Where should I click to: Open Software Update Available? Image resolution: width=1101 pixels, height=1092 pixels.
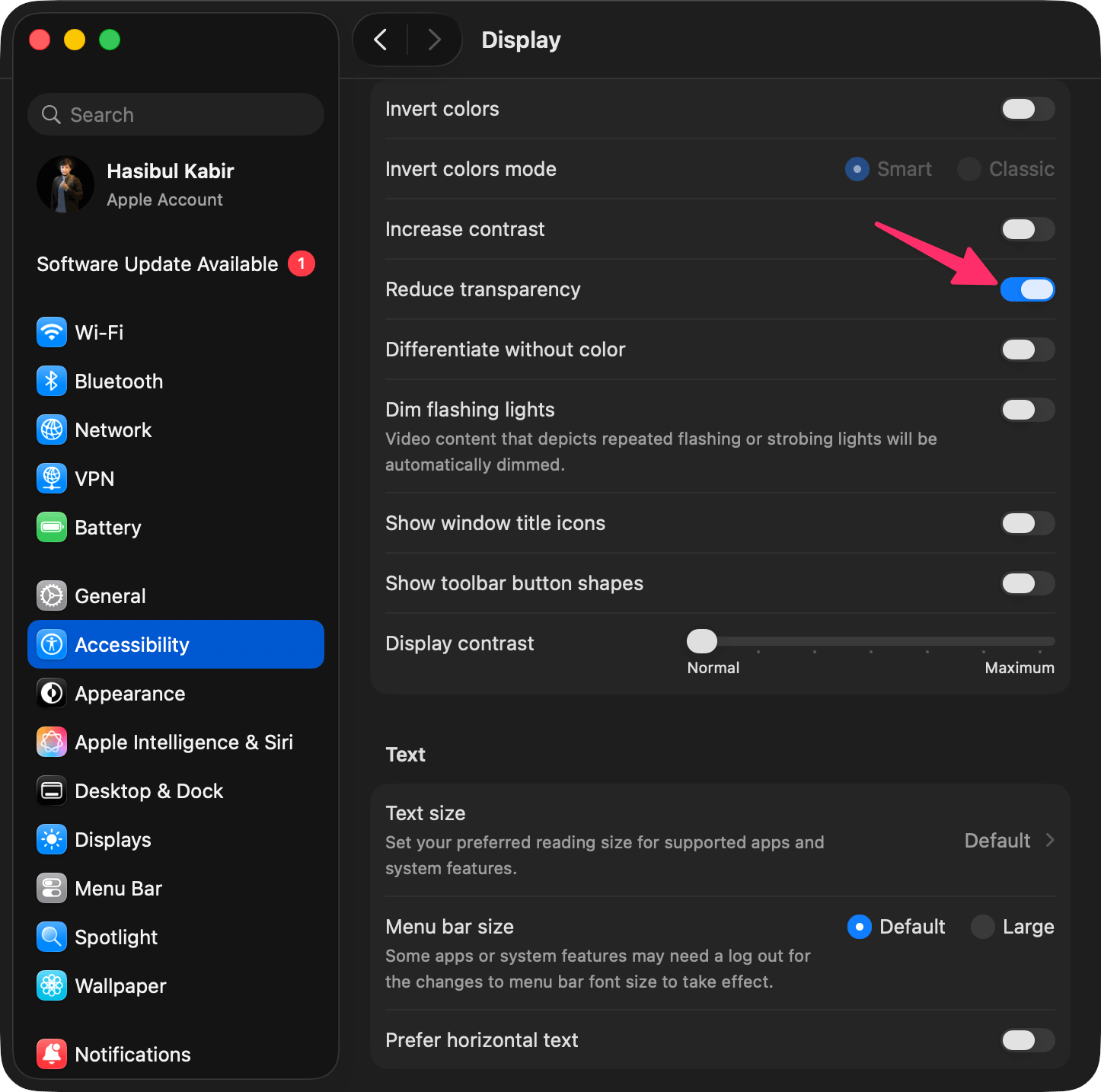coord(176,263)
